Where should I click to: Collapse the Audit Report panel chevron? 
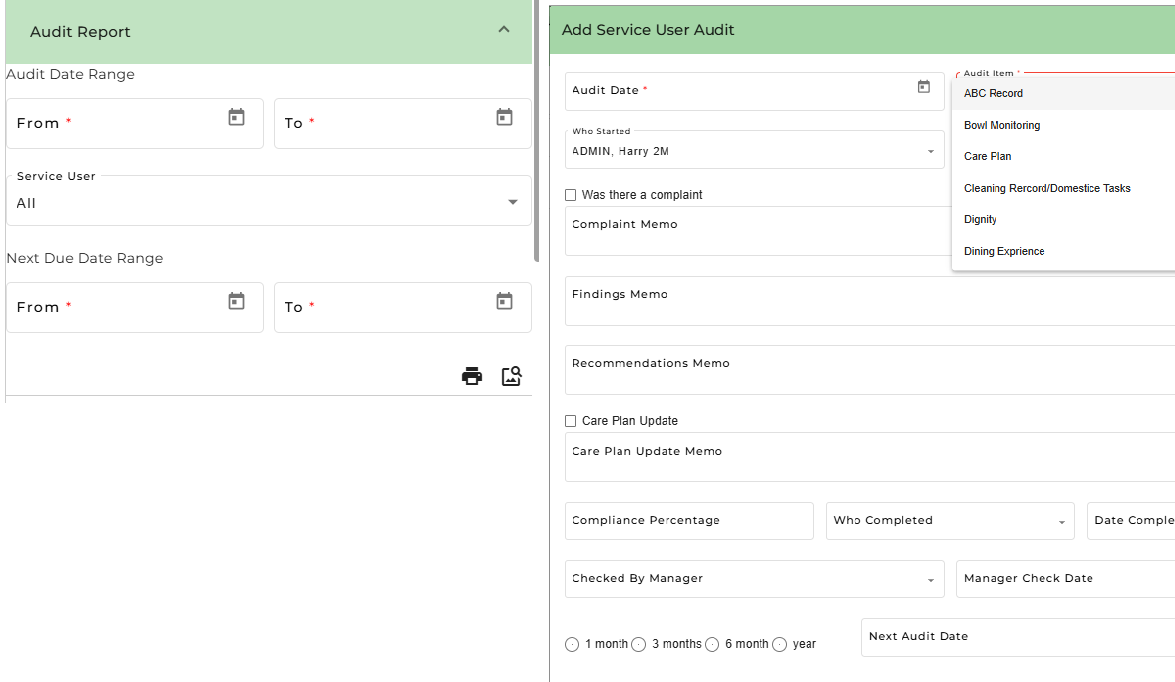pyautogui.click(x=504, y=30)
